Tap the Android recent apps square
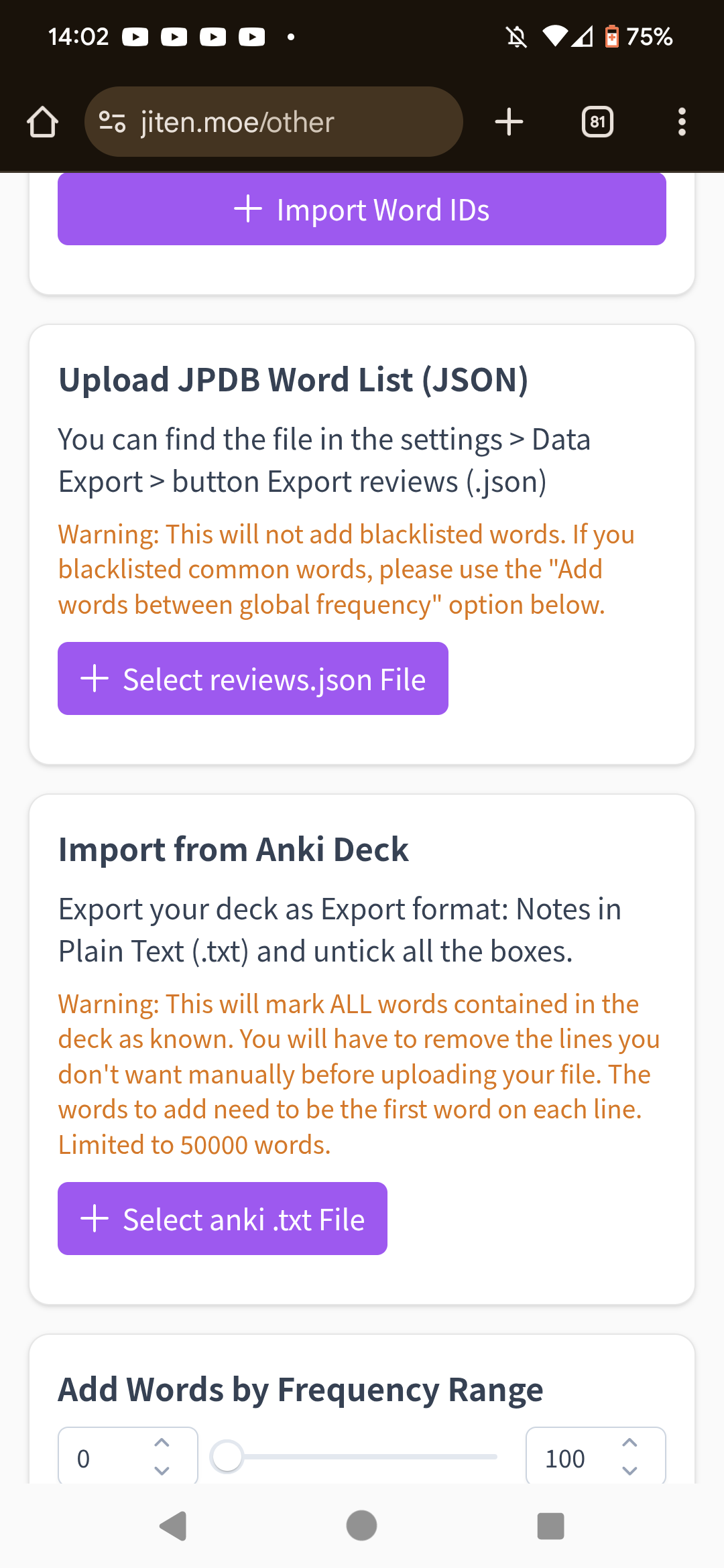724x1568 pixels. point(550,1526)
